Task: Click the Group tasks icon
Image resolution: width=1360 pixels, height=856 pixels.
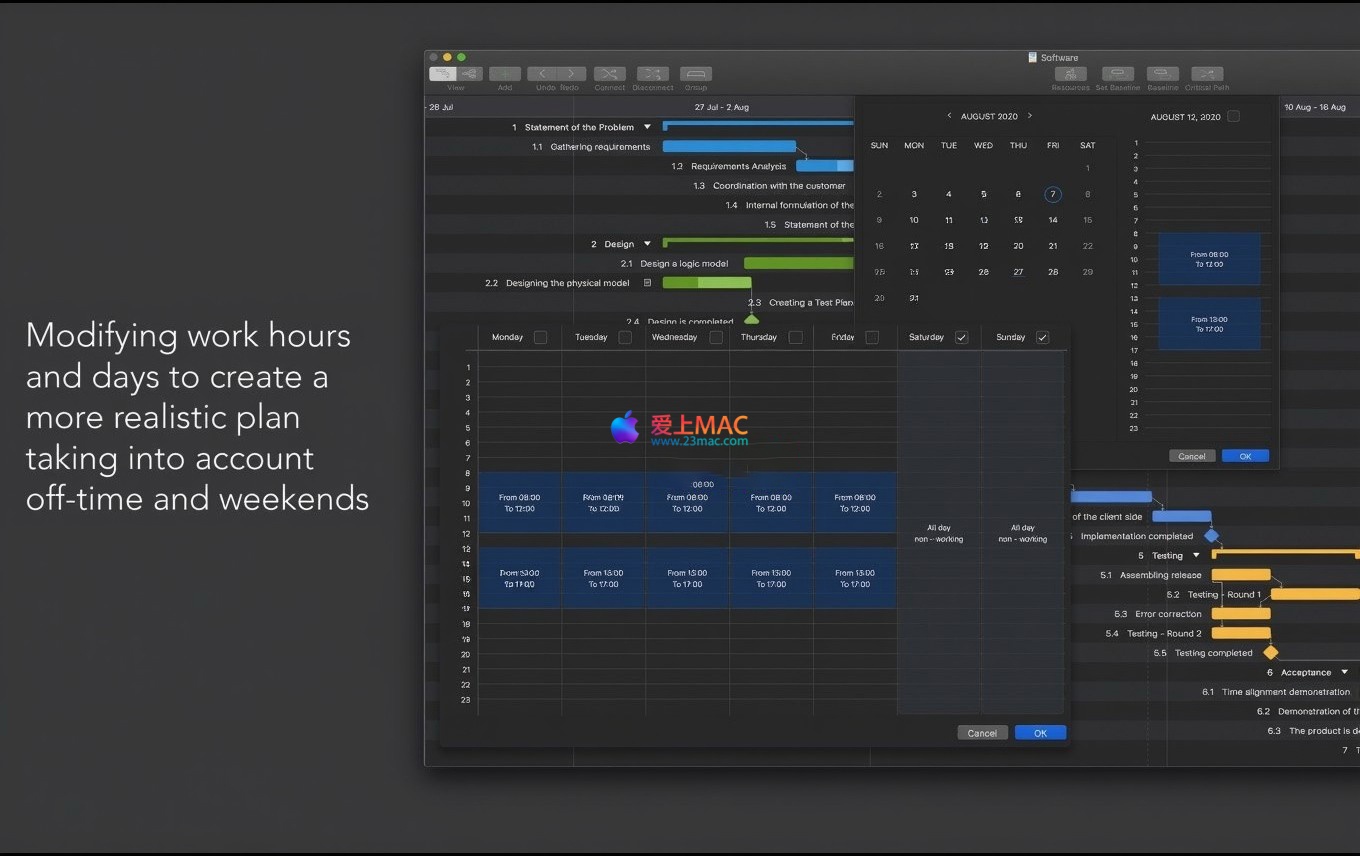Action: pyautogui.click(x=696, y=74)
